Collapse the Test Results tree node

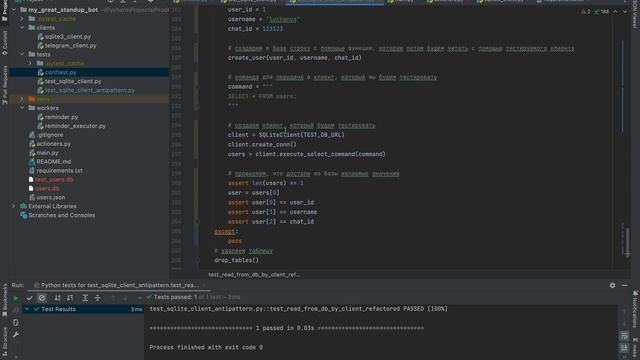(27, 309)
